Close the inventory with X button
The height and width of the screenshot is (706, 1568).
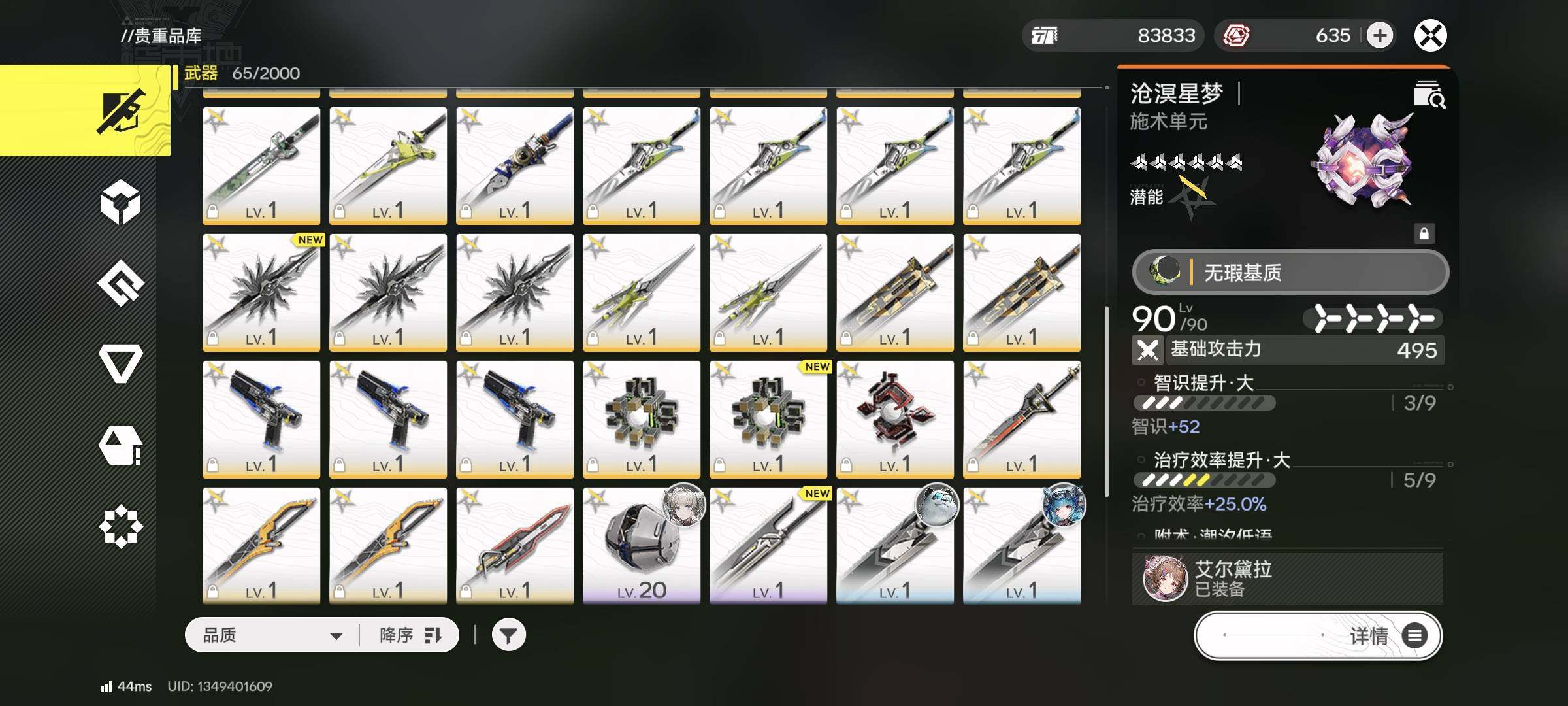click(1431, 35)
